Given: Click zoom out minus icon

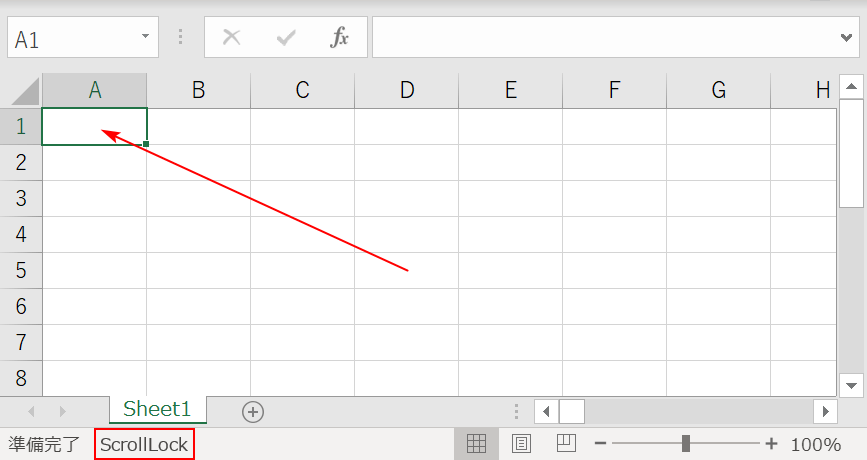Looking at the screenshot, I should [600, 444].
